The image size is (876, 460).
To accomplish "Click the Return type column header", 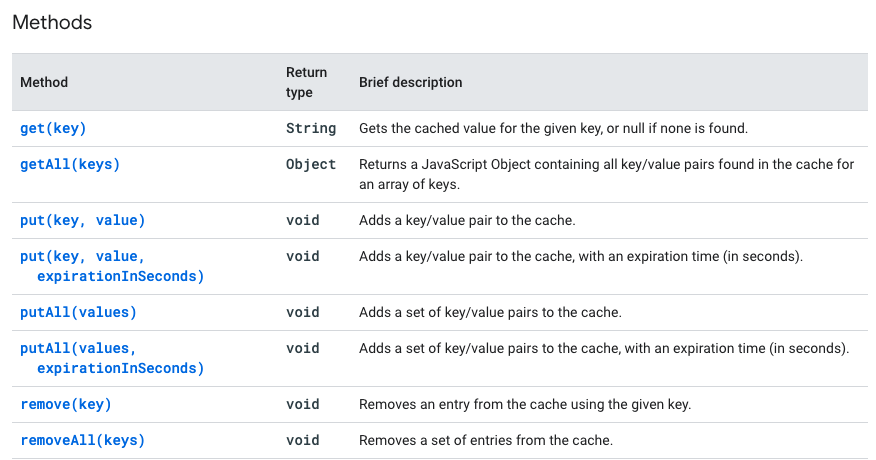I will [x=306, y=82].
